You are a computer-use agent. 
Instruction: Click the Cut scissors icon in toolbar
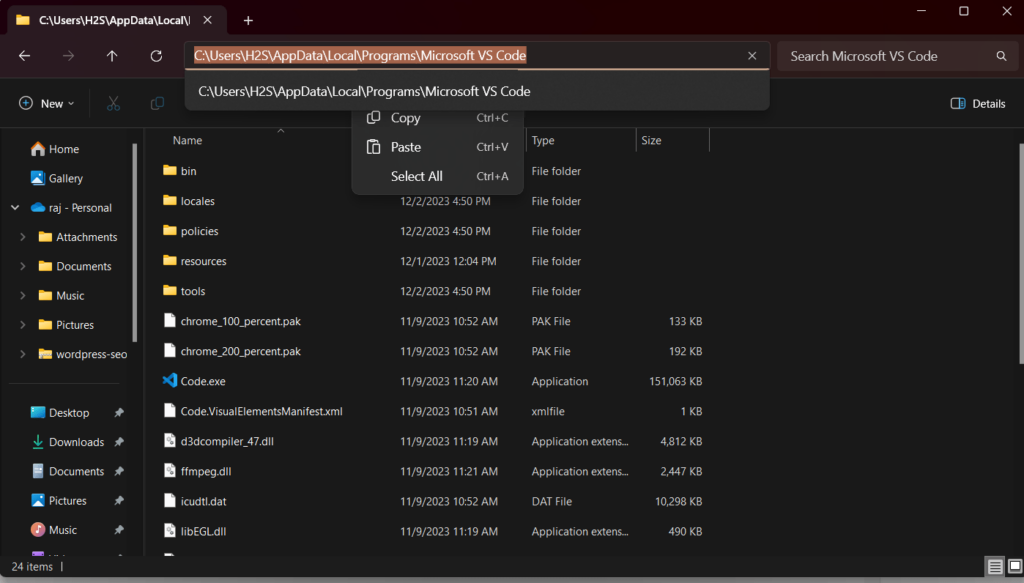[x=113, y=103]
